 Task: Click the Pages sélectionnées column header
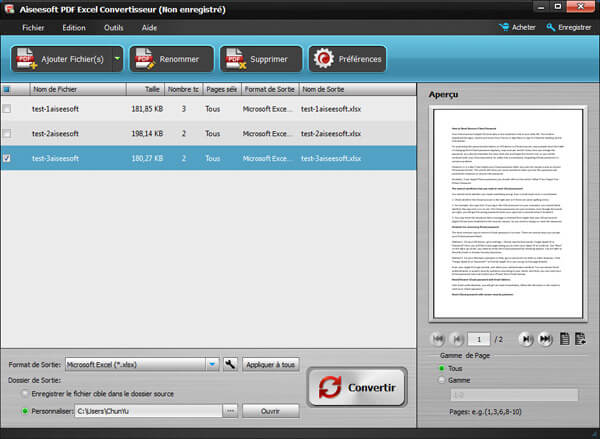pyautogui.click(x=222, y=89)
